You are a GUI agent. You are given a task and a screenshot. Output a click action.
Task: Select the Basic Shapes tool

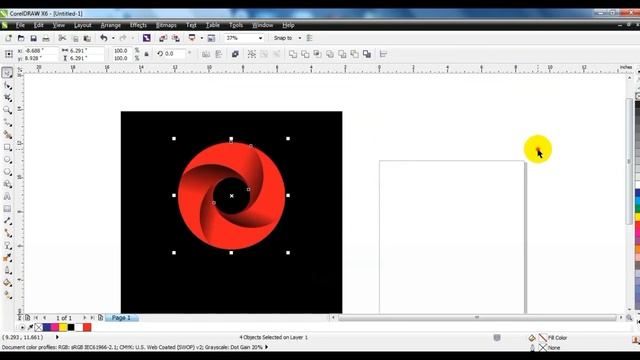(7, 184)
